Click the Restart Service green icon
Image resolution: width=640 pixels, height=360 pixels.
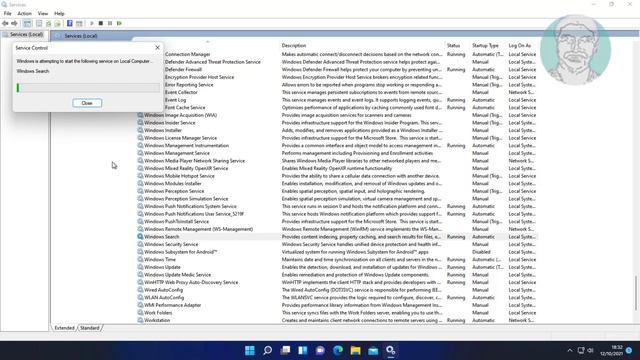[x=119, y=23]
